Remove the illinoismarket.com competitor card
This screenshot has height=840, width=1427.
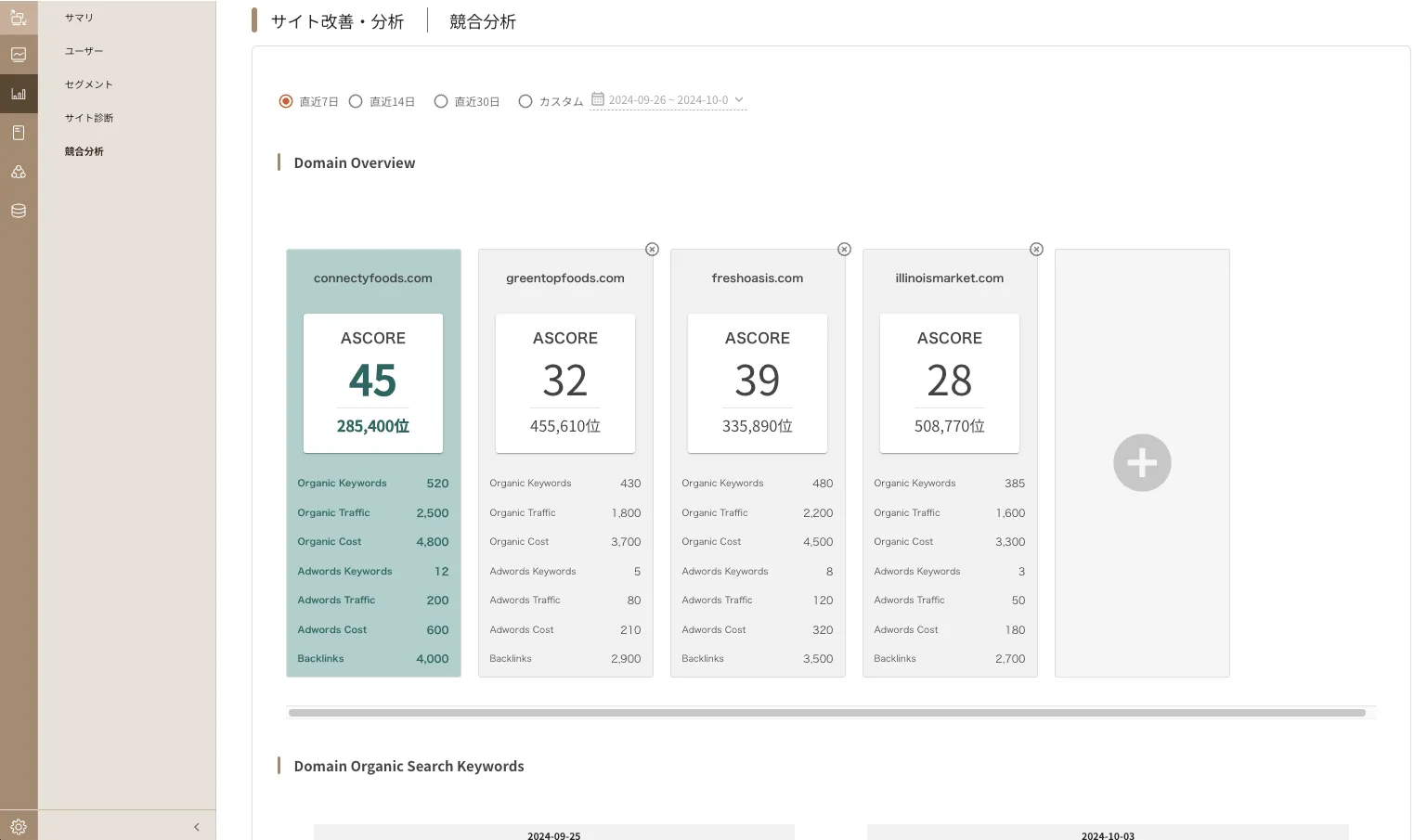[1036, 249]
